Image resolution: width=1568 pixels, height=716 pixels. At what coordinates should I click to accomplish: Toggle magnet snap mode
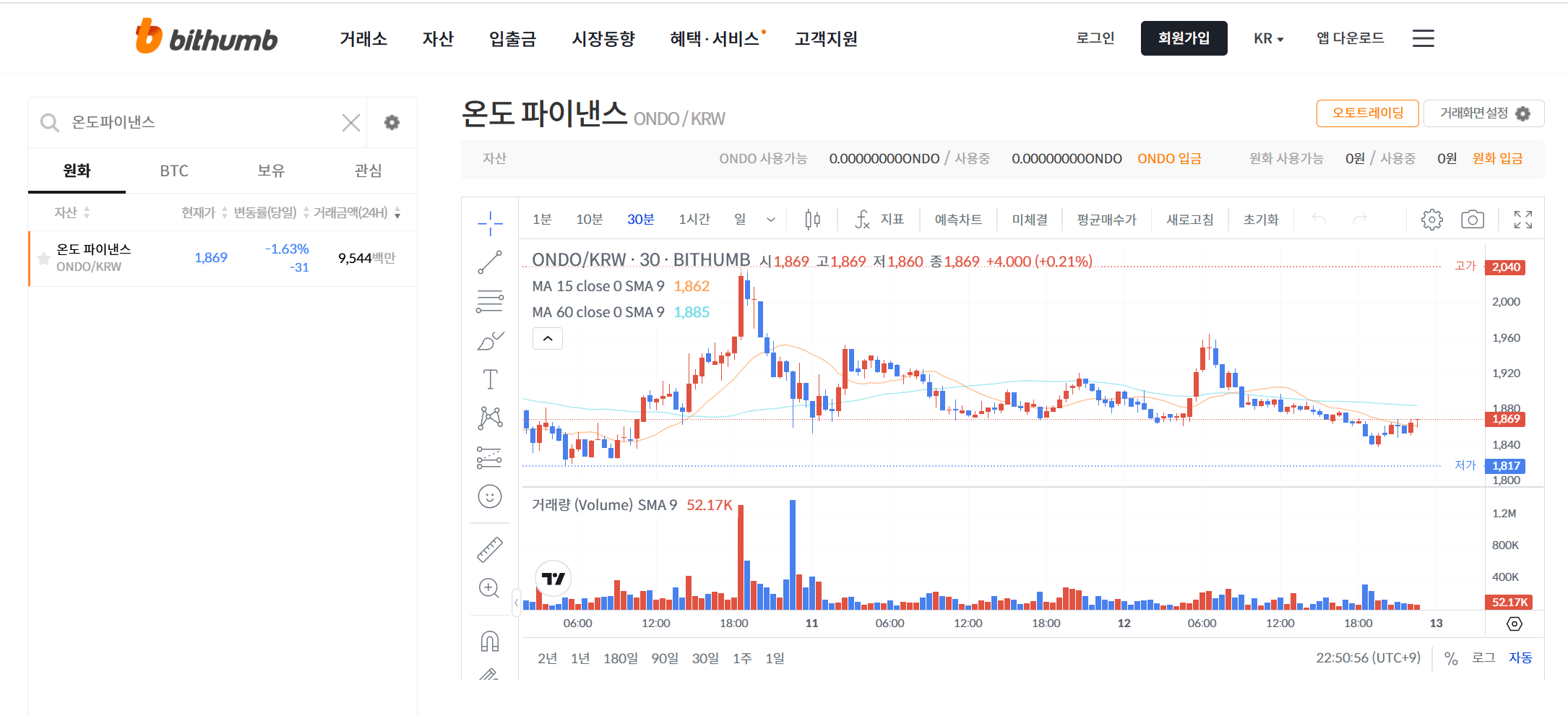491,640
